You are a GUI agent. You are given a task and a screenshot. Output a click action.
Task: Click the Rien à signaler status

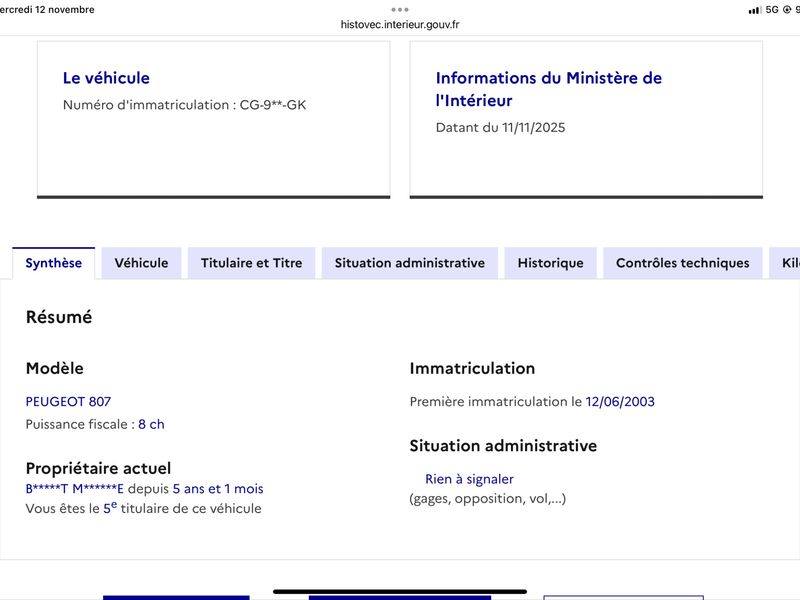pos(469,479)
